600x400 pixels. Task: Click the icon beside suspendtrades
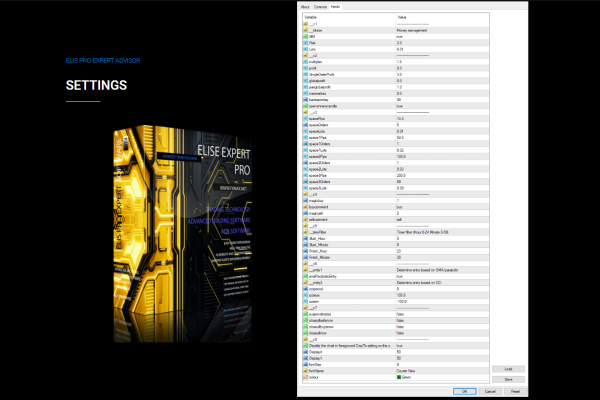(x=305, y=314)
